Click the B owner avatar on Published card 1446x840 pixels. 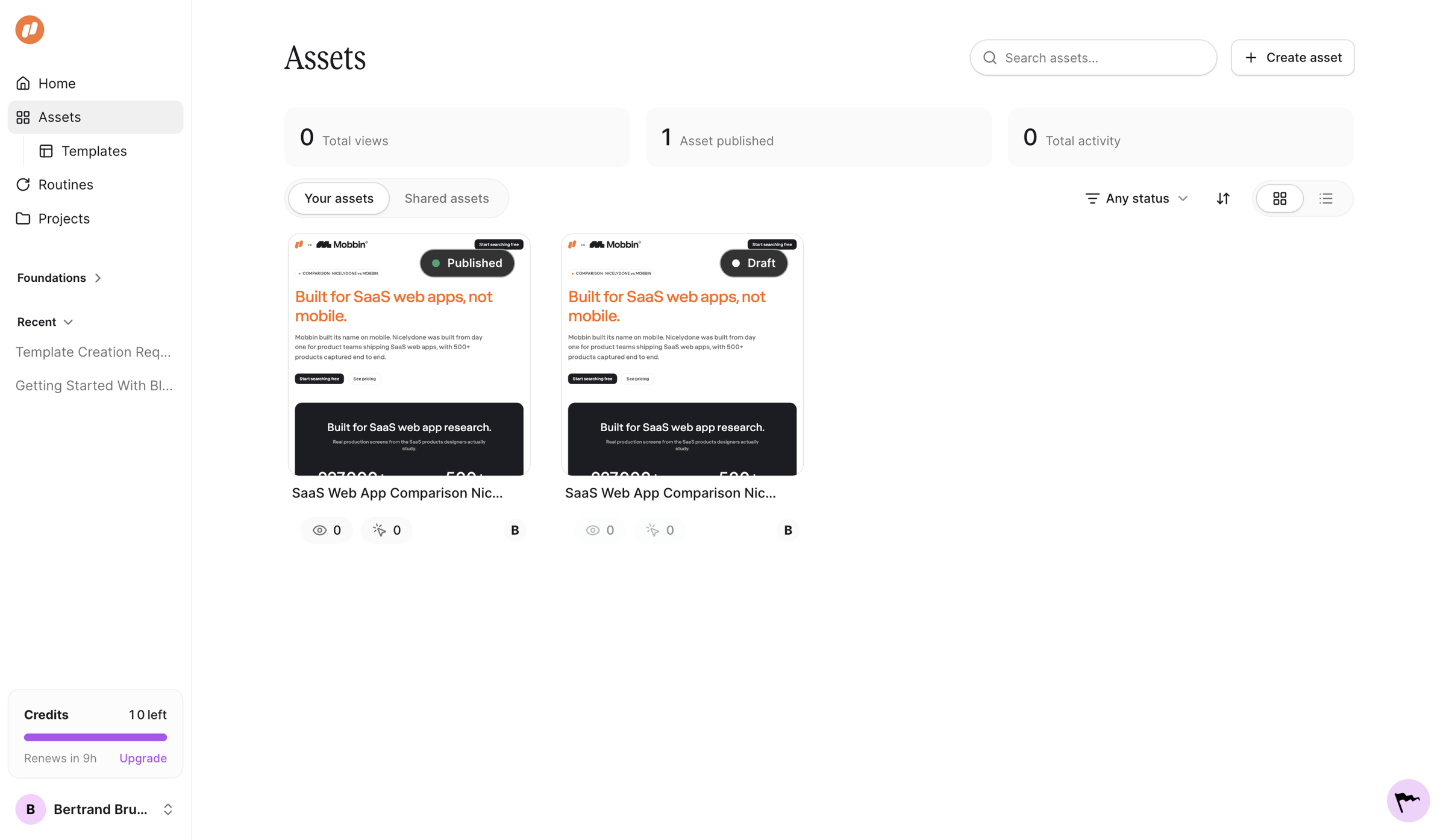pos(515,530)
